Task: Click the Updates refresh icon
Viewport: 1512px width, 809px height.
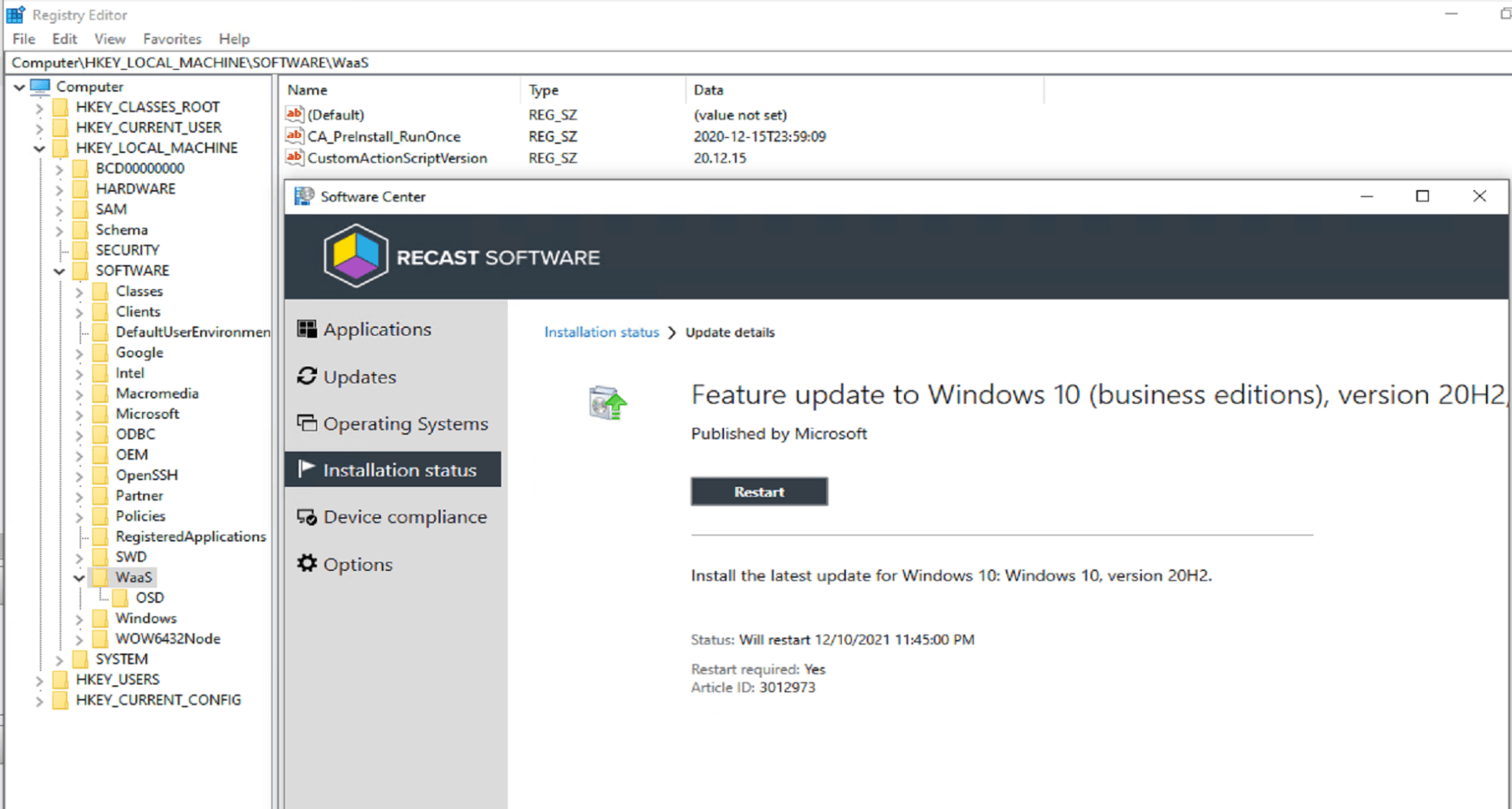Action: pos(307,376)
